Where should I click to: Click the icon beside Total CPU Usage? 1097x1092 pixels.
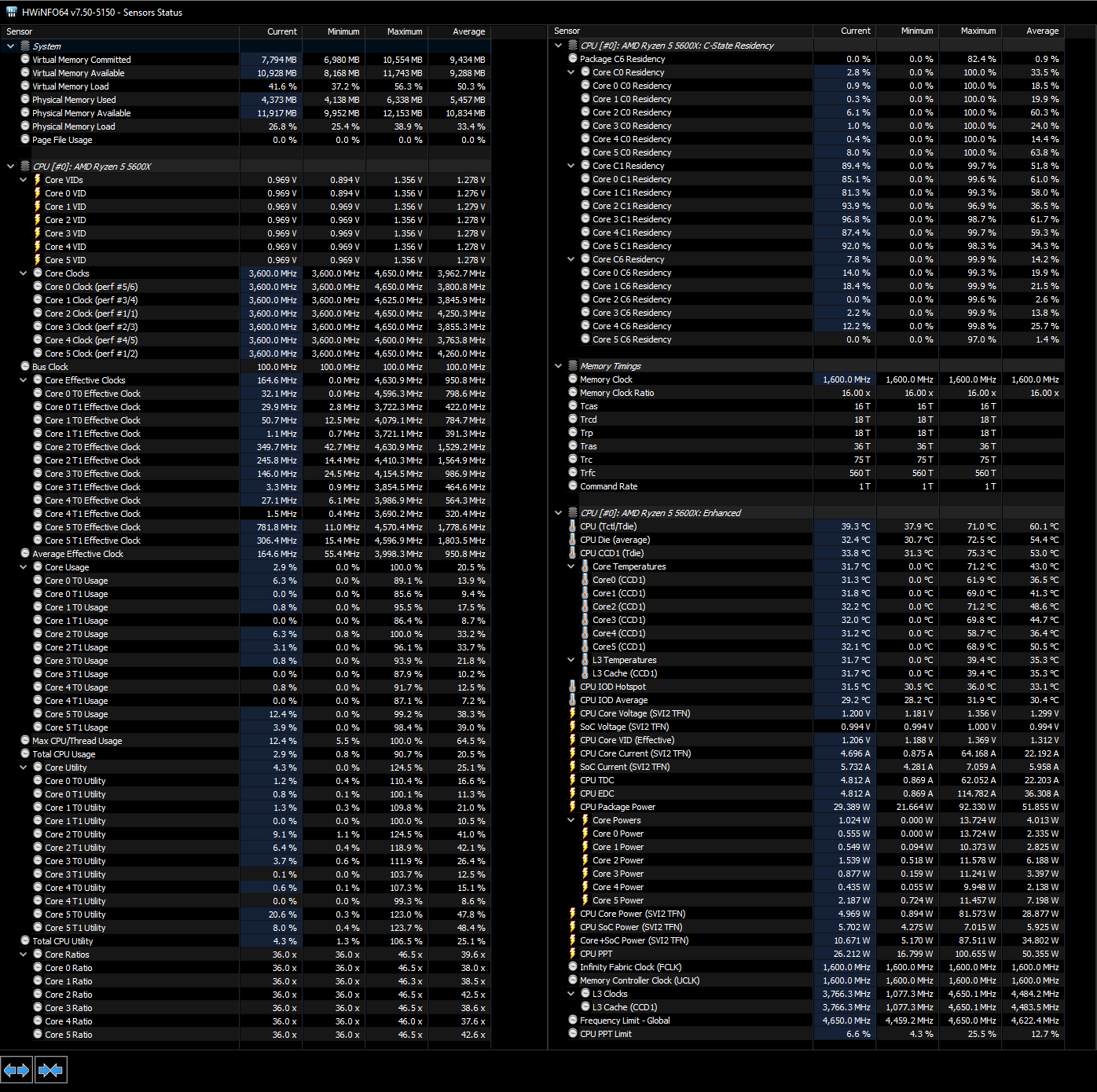click(x=25, y=754)
